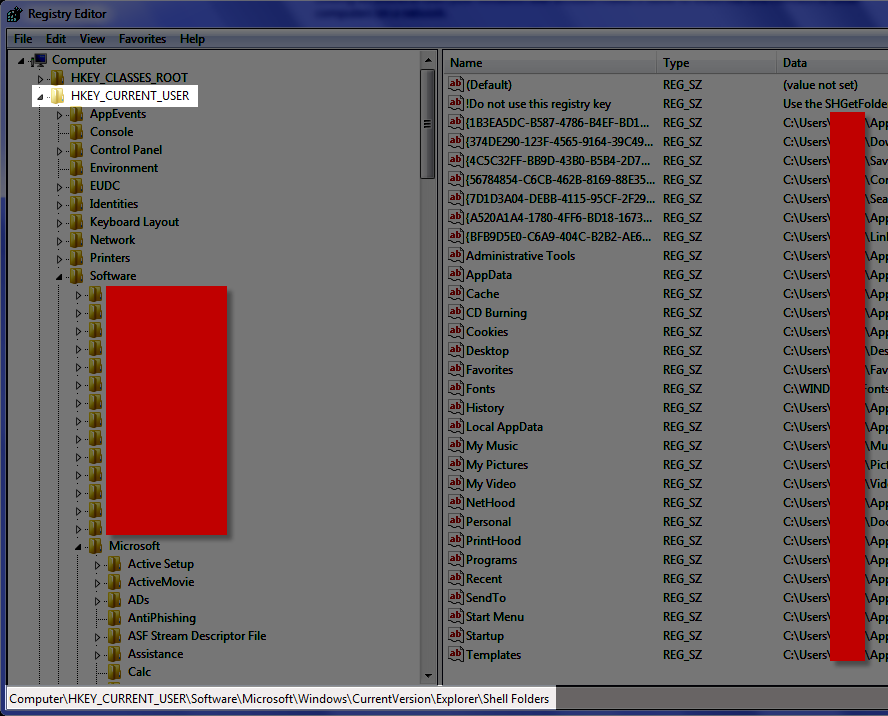Click the string icon beside Startup

[x=456, y=635]
